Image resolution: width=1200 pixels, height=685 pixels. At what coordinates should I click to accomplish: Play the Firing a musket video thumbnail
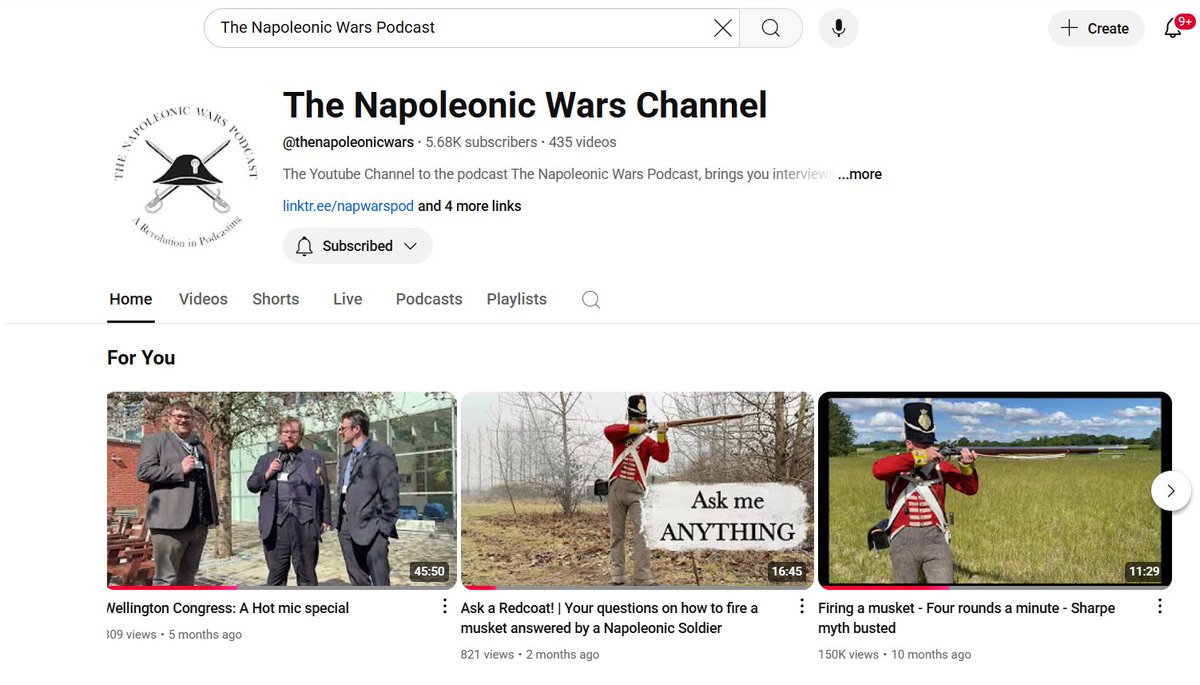pyautogui.click(x=995, y=490)
